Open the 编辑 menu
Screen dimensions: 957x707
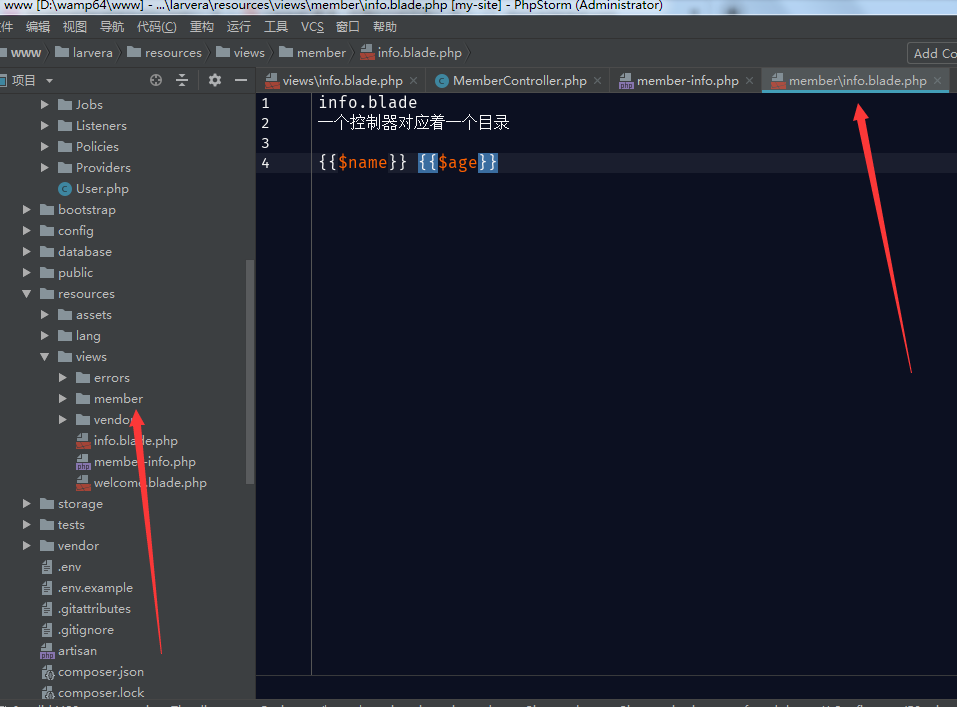(38, 27)
